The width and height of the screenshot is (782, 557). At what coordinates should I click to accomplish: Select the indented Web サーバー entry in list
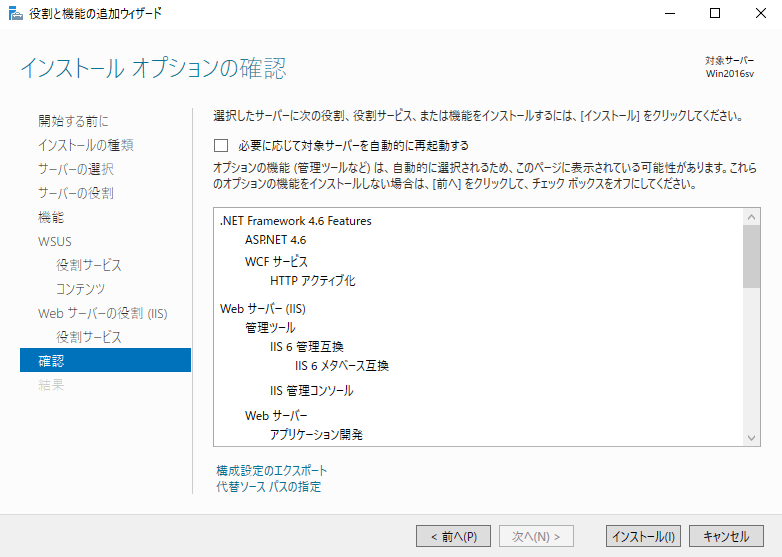(x=276, y=415)
